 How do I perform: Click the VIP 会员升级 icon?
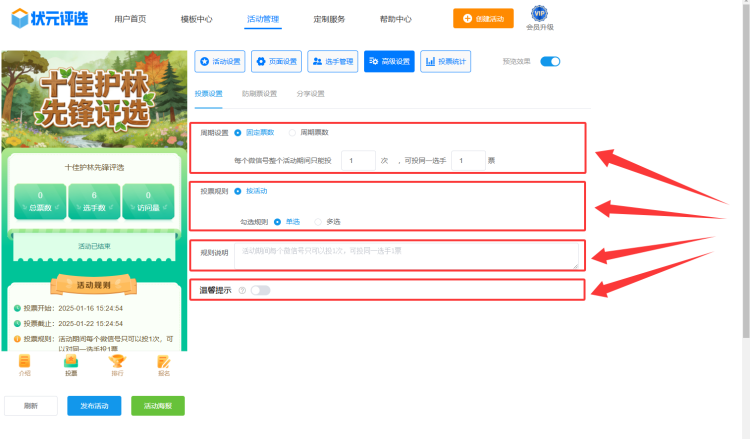(540, 18)
